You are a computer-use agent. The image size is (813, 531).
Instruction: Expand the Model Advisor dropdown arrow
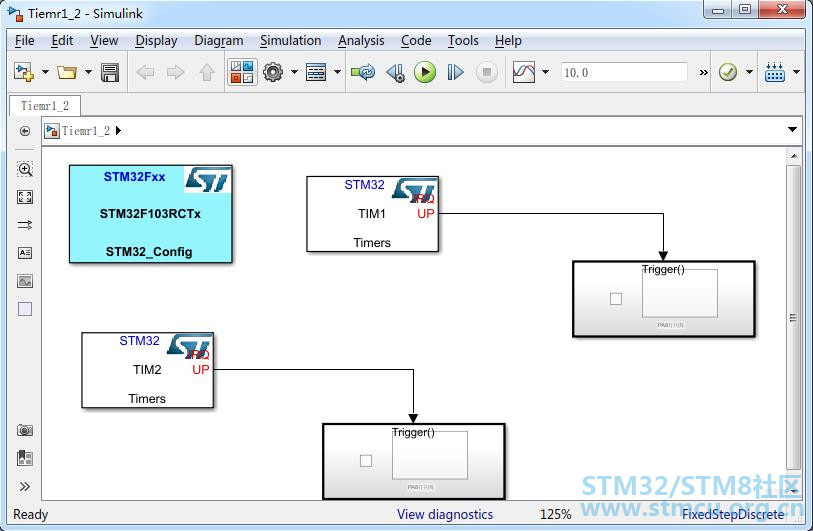pos(749,72)
